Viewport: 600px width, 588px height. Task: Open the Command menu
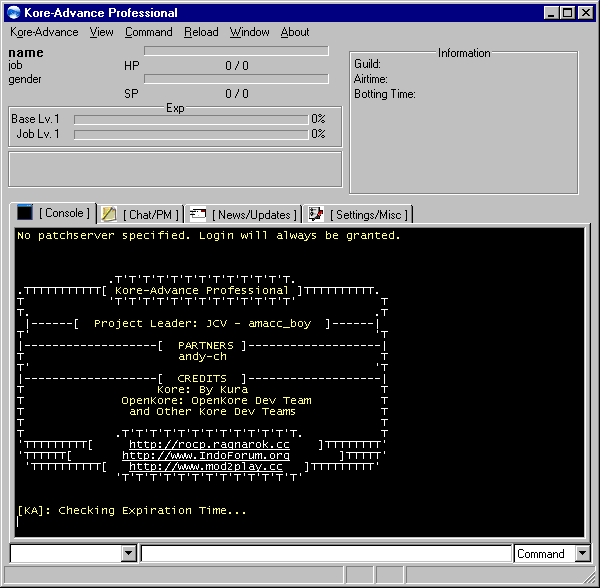tap(148, 32)
